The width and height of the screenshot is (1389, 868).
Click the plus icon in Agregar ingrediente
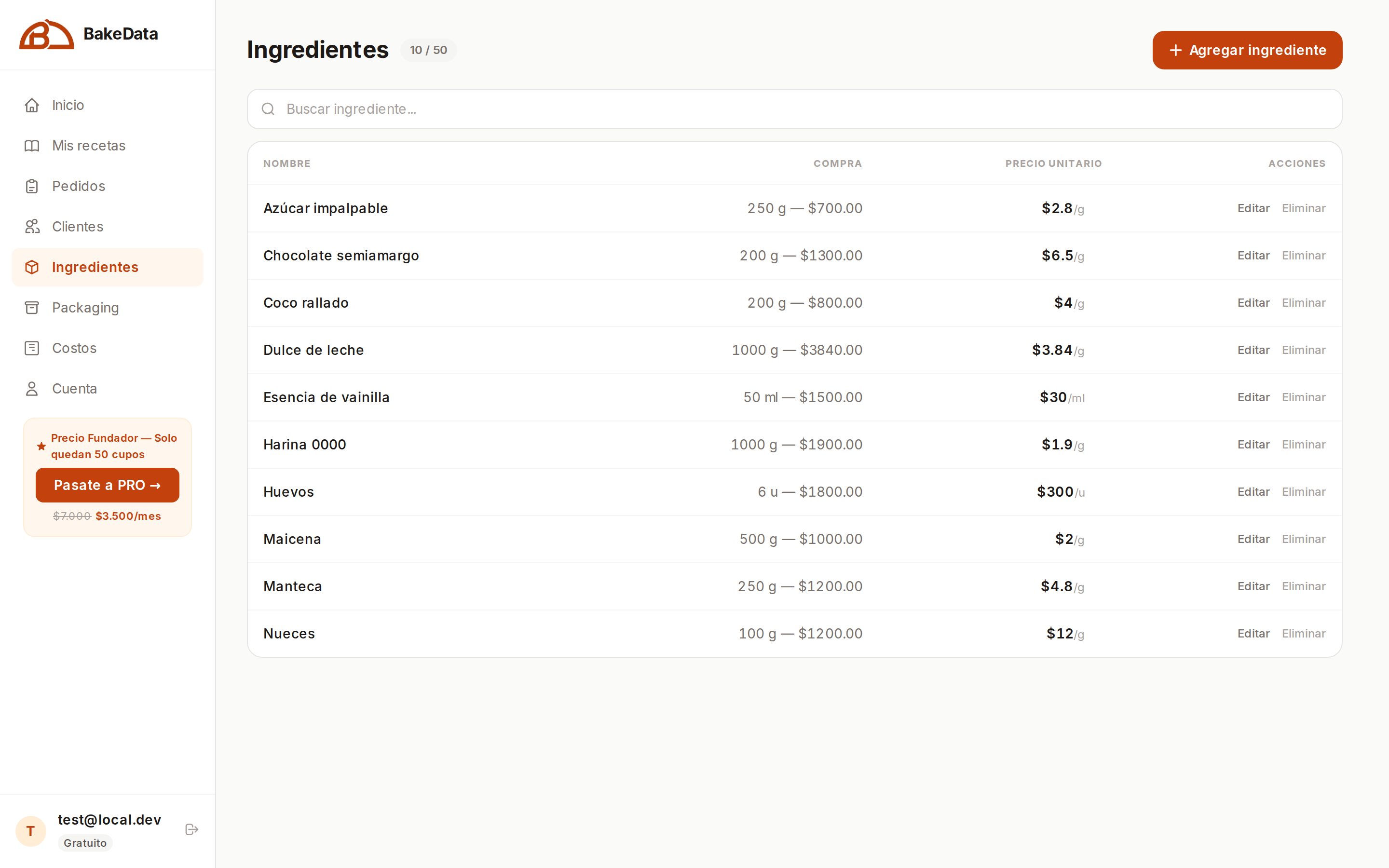(1175, 51)
